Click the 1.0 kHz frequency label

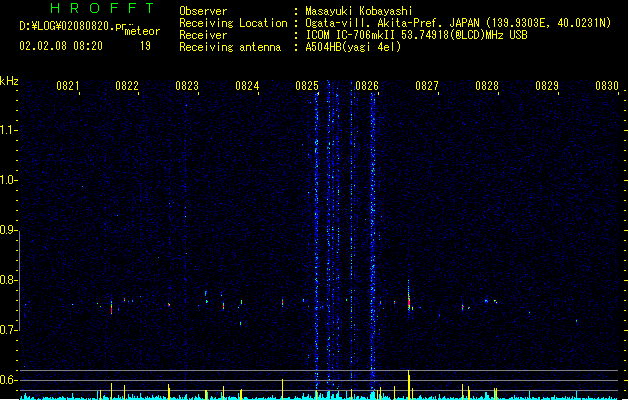pyautogui.click(x=8, y=180)
